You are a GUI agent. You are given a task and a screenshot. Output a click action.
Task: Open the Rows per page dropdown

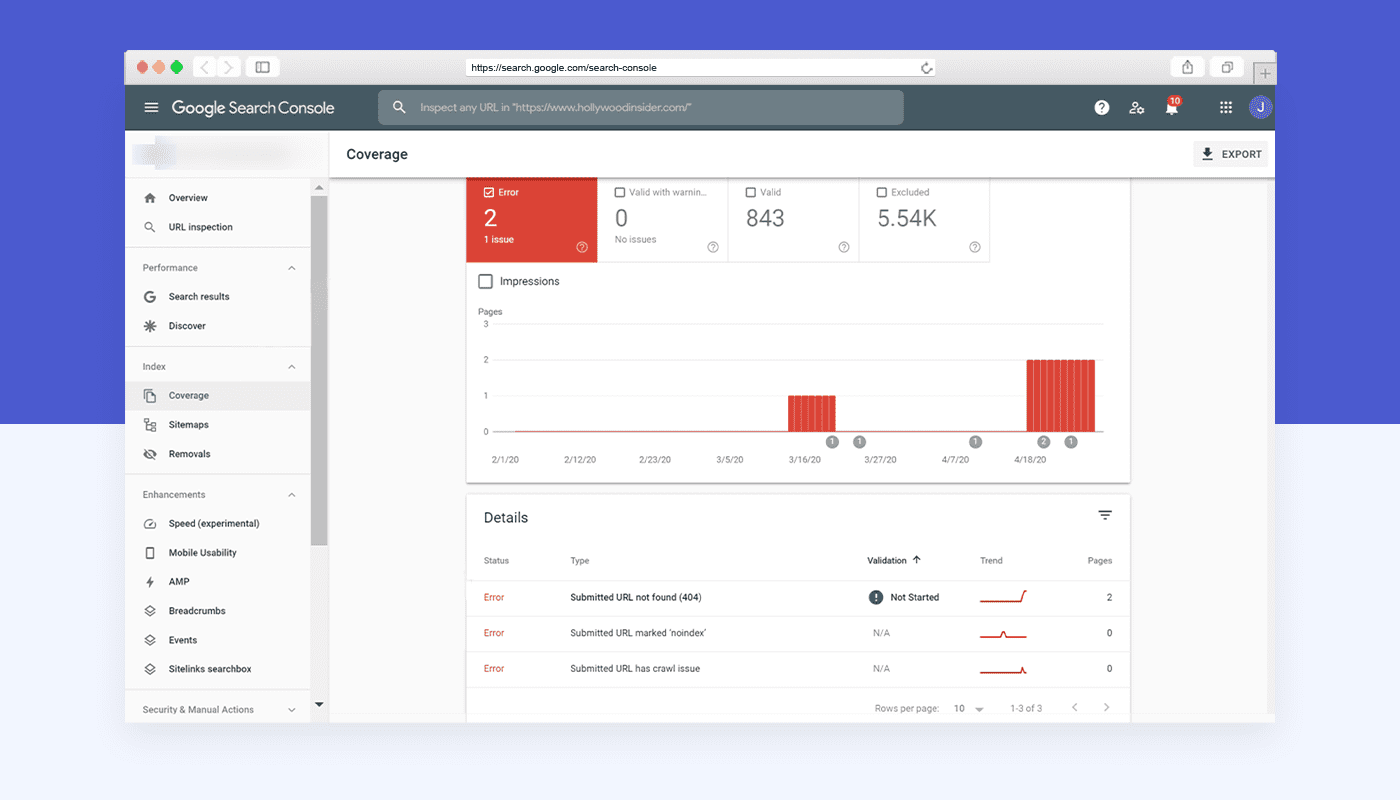(x=968, y=708)
